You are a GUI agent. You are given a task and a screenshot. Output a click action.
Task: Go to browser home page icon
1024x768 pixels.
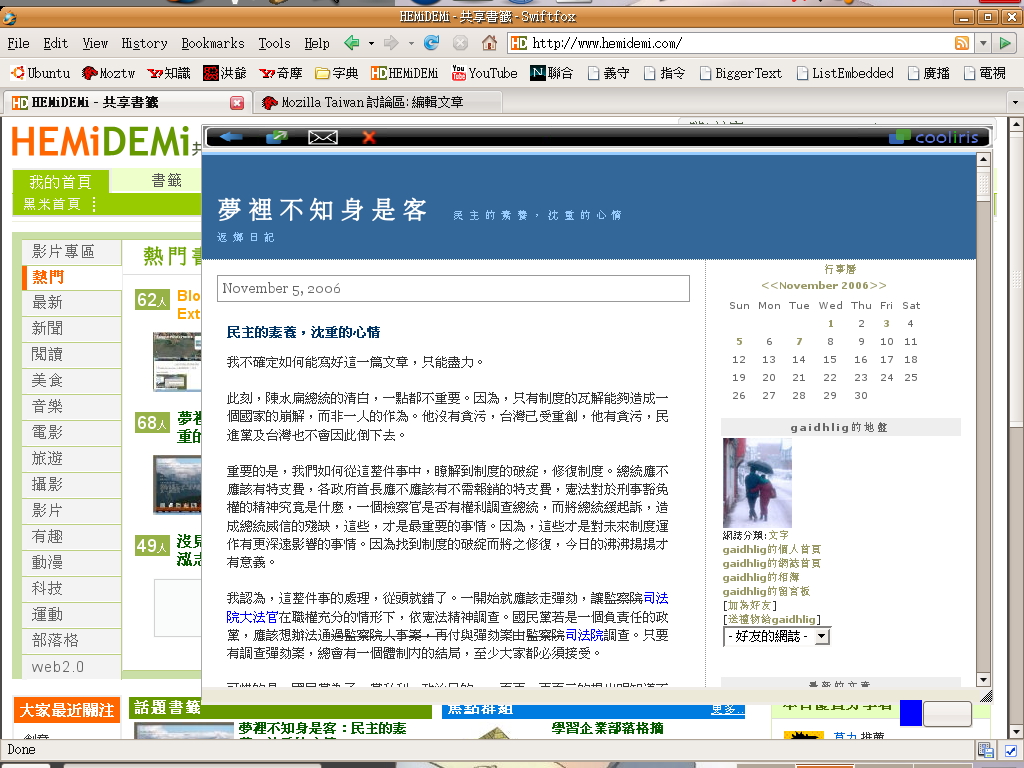point(489,43)
